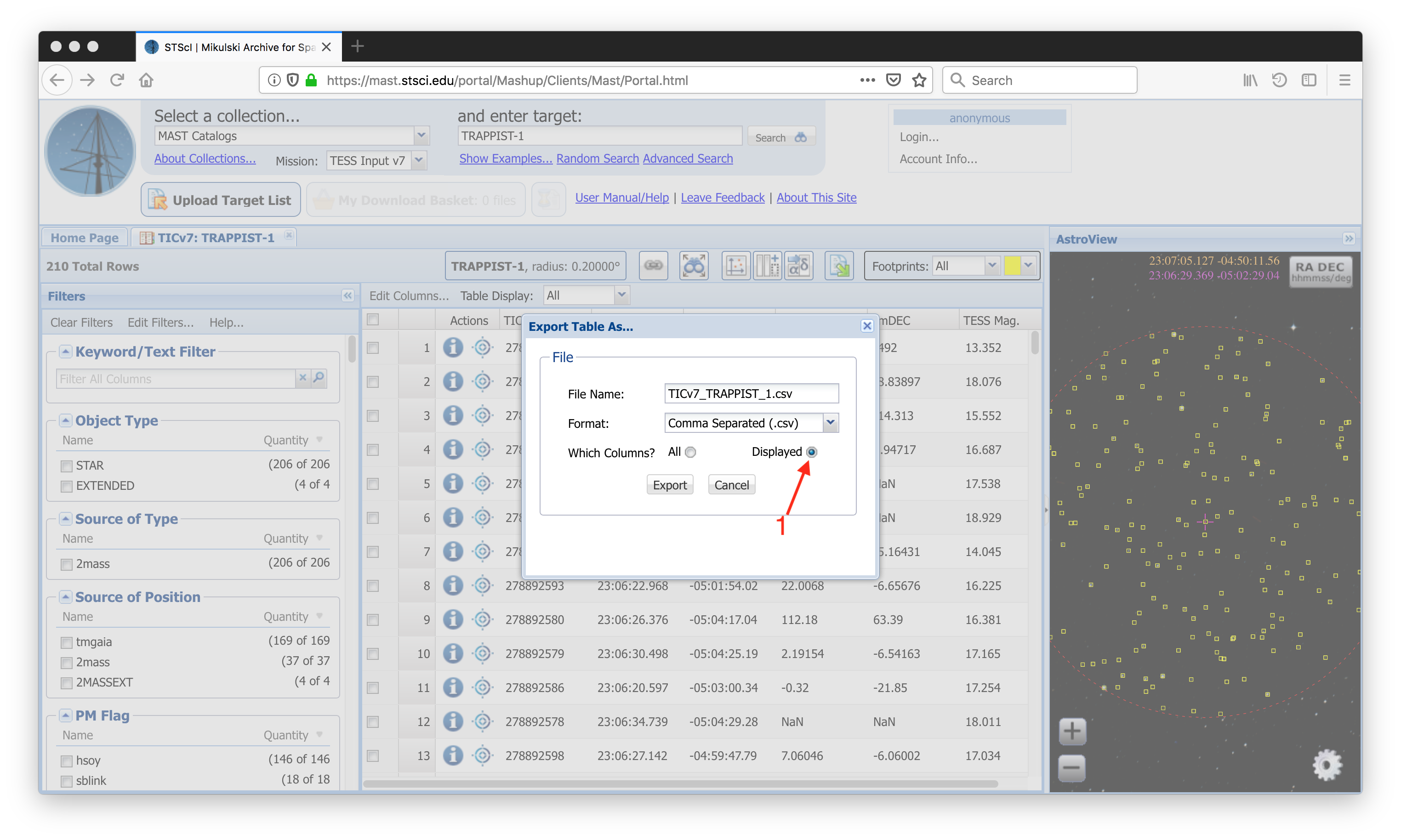The image size is (1401, 840).
Task: Click Clear Filters in the Filters panel
Action: [x=81, y=322]
